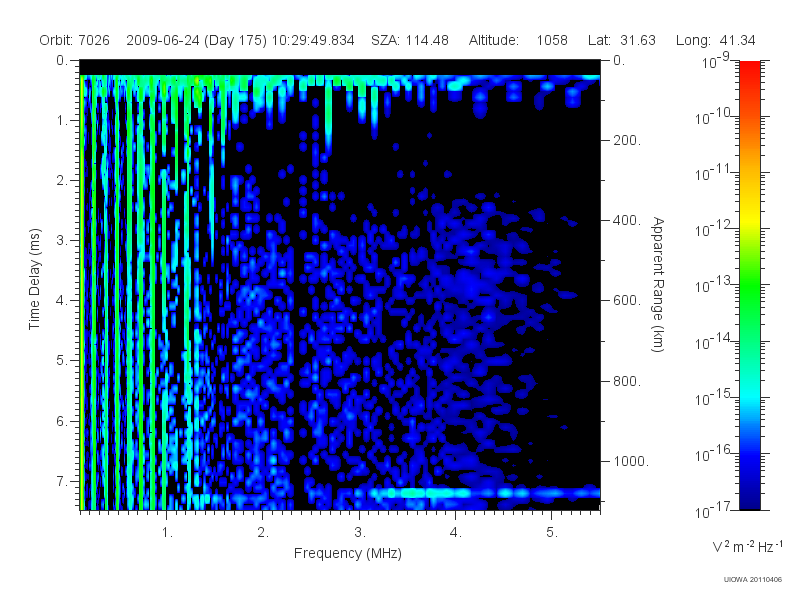
Task: Click the 4. tick on time delay axis
Action: pyautogui.click(x=62, y=301)
